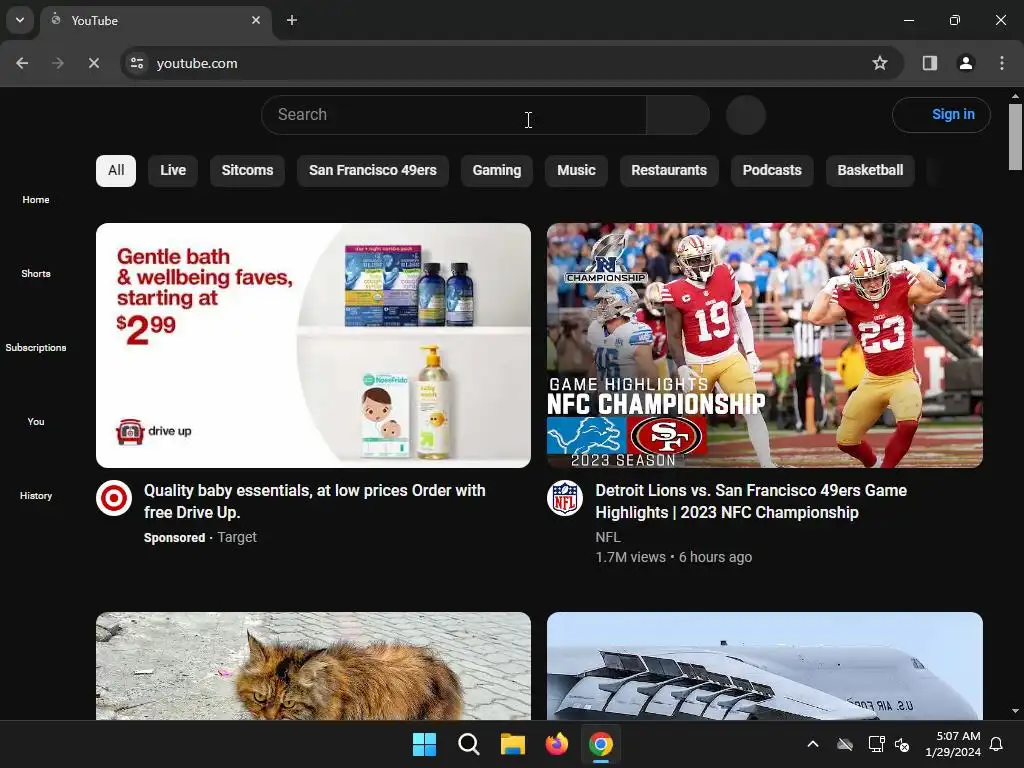
Task: Open Chrome three-dot menu
Action: (1002, 63)
